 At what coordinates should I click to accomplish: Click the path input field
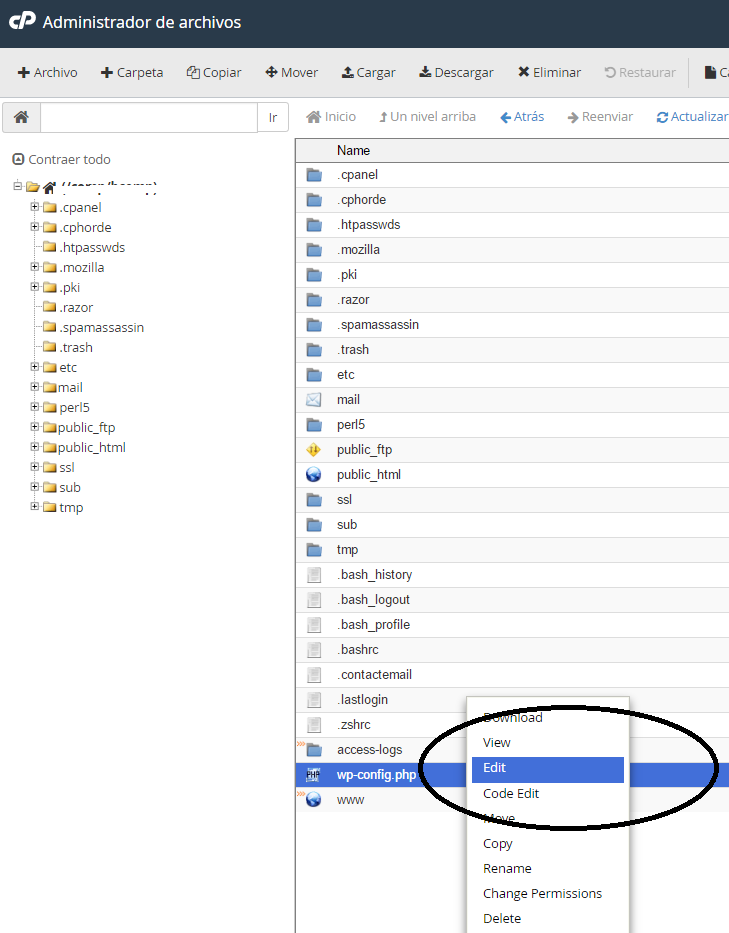[x=149, y=117]
